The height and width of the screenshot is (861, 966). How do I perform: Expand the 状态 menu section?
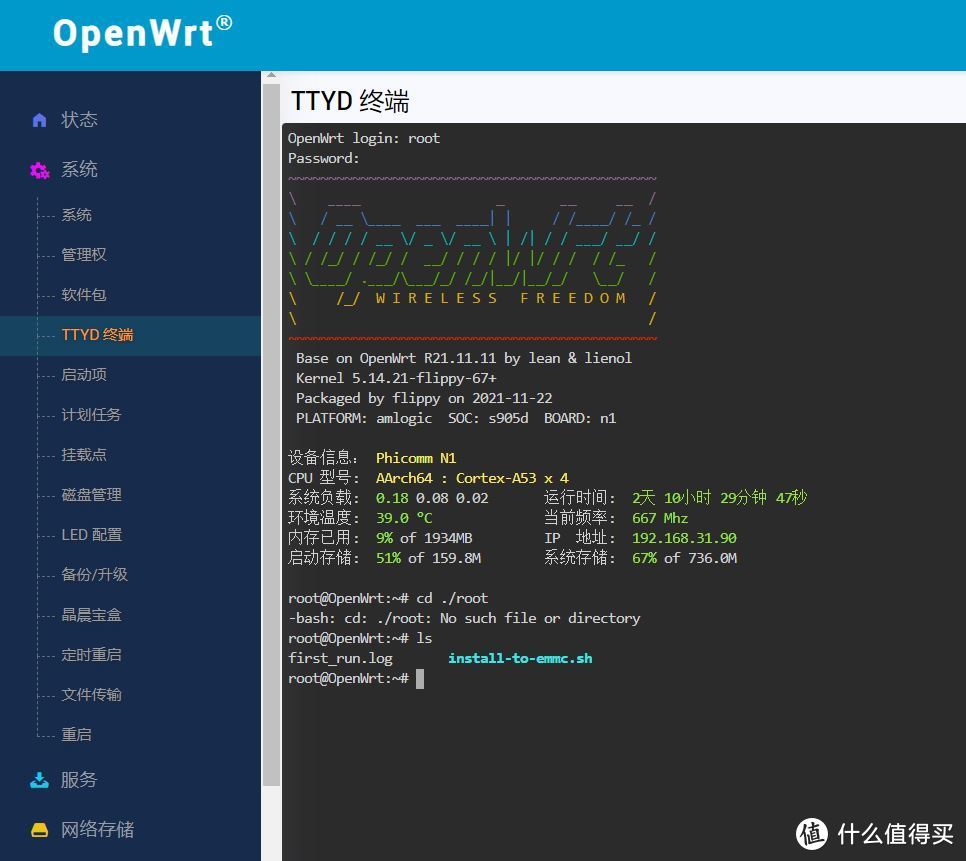pos(79,120)
